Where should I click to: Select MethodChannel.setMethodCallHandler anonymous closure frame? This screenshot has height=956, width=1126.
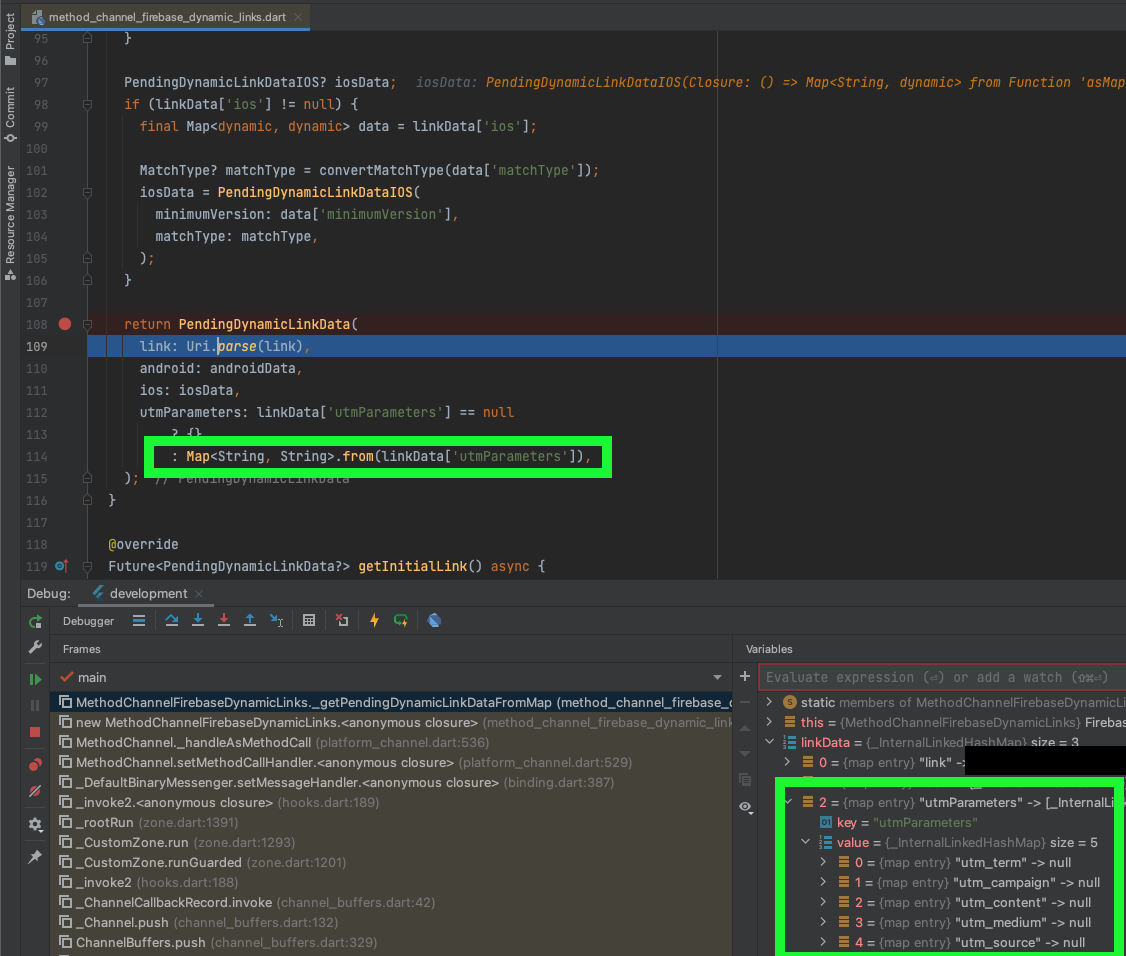[x=392, y=763]
